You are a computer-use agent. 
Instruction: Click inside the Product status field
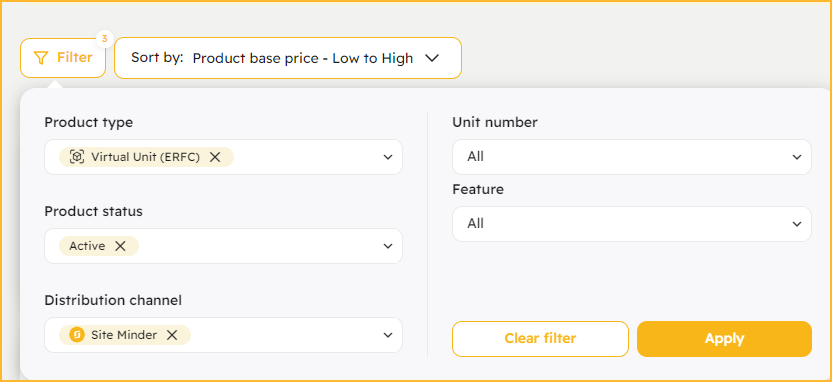[x=223, y=246]
